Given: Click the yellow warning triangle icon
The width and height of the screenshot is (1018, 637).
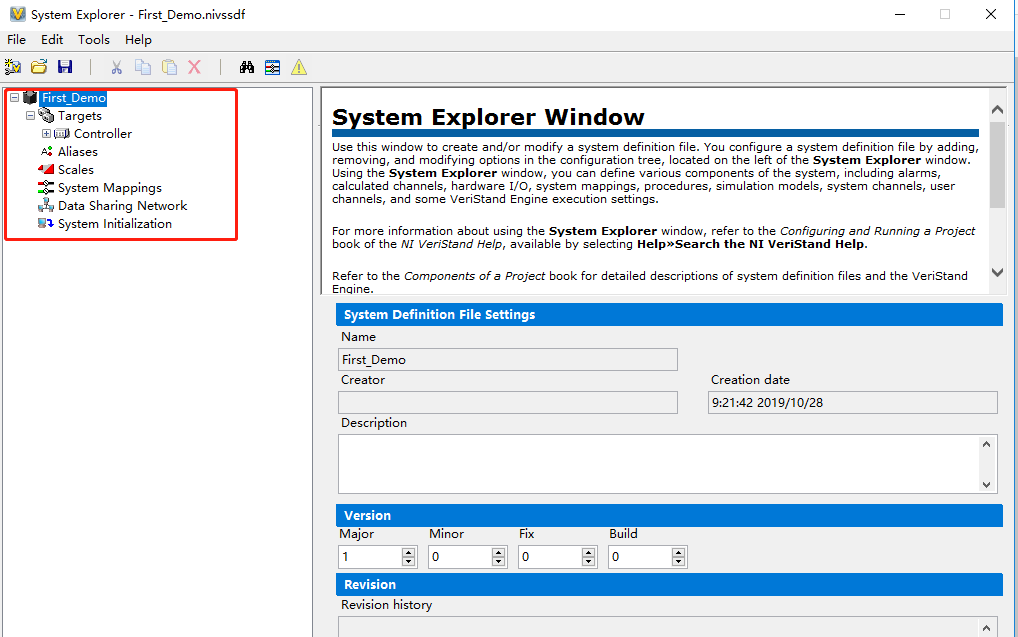Looking at the screenshot, I should [x=299, y=67].
